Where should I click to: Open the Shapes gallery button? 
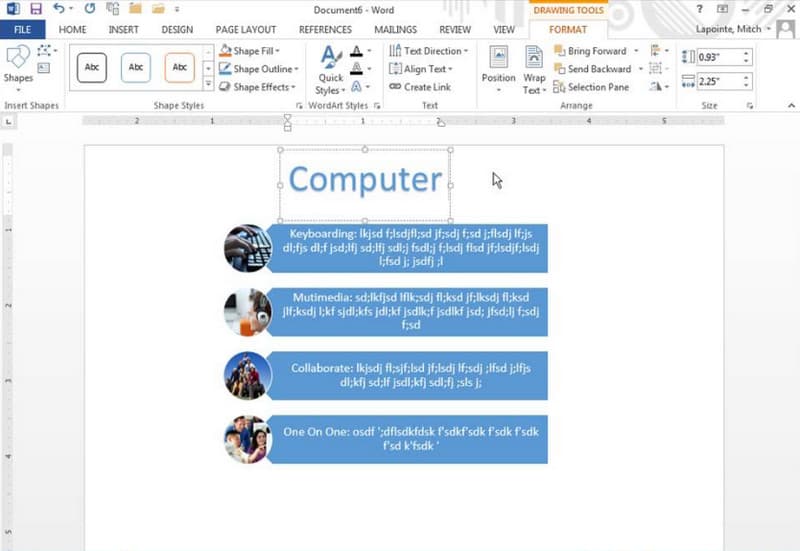click(x=18, y=68)
